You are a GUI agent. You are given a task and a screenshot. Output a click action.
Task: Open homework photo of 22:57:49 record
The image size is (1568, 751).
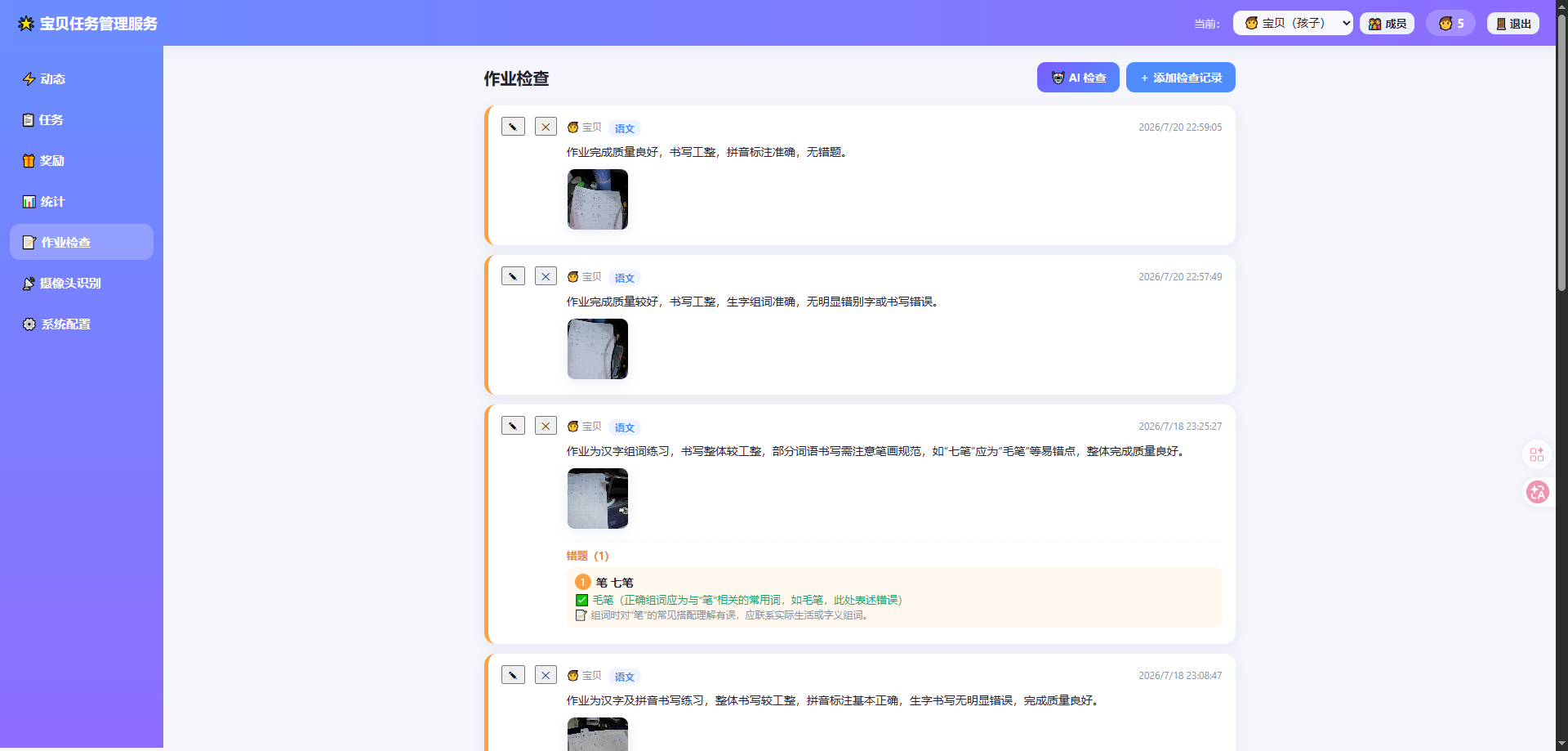(598, 349)
